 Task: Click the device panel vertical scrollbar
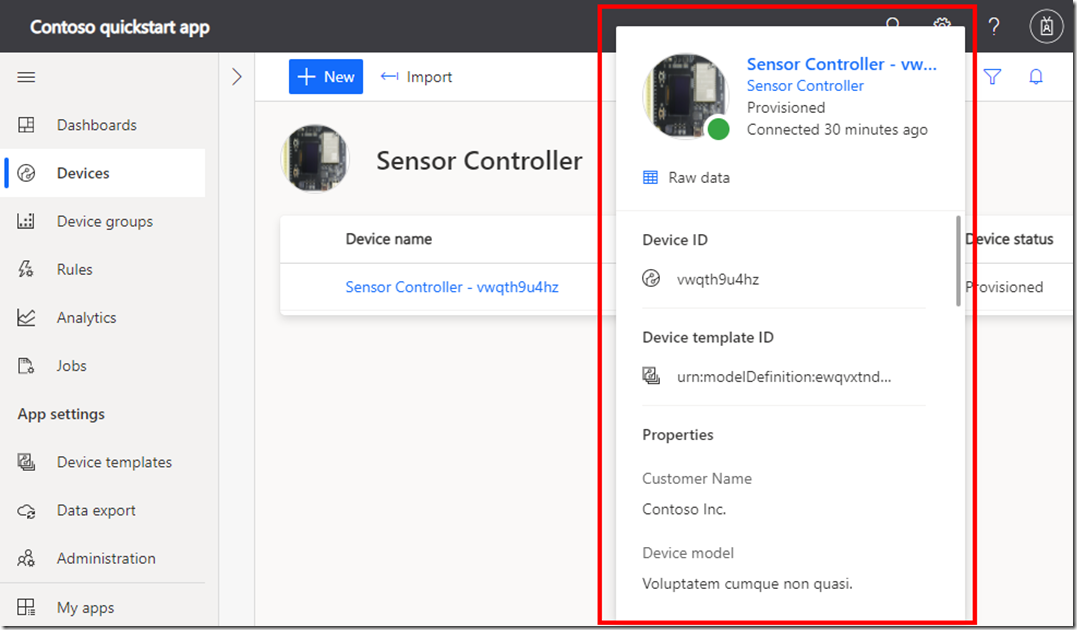958,260
